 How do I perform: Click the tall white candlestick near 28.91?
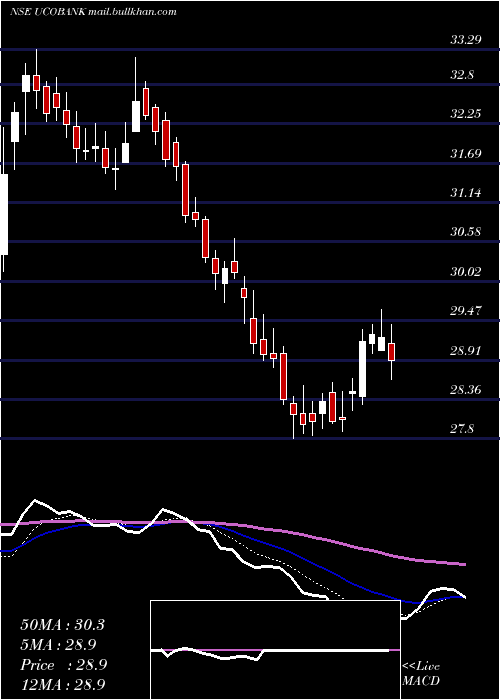pos(362,369)
